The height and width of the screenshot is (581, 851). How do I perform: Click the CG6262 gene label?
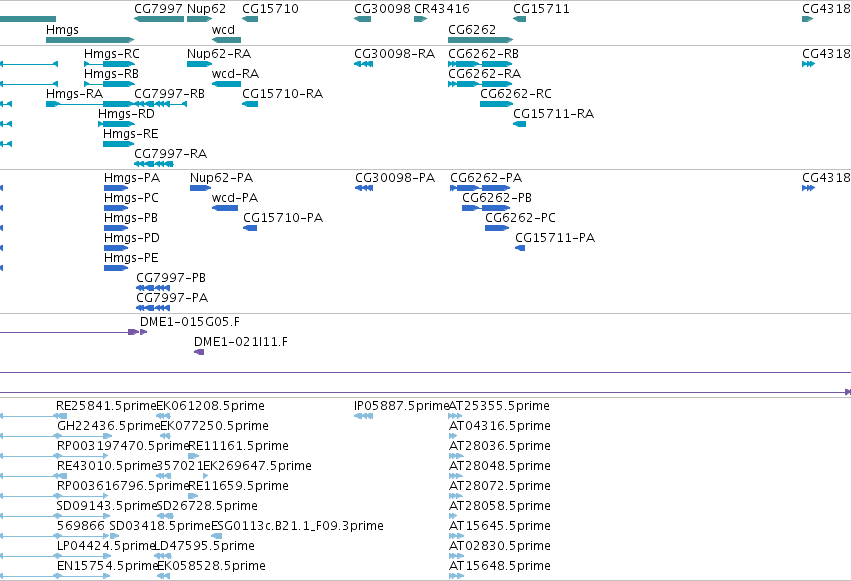(472, 29)
